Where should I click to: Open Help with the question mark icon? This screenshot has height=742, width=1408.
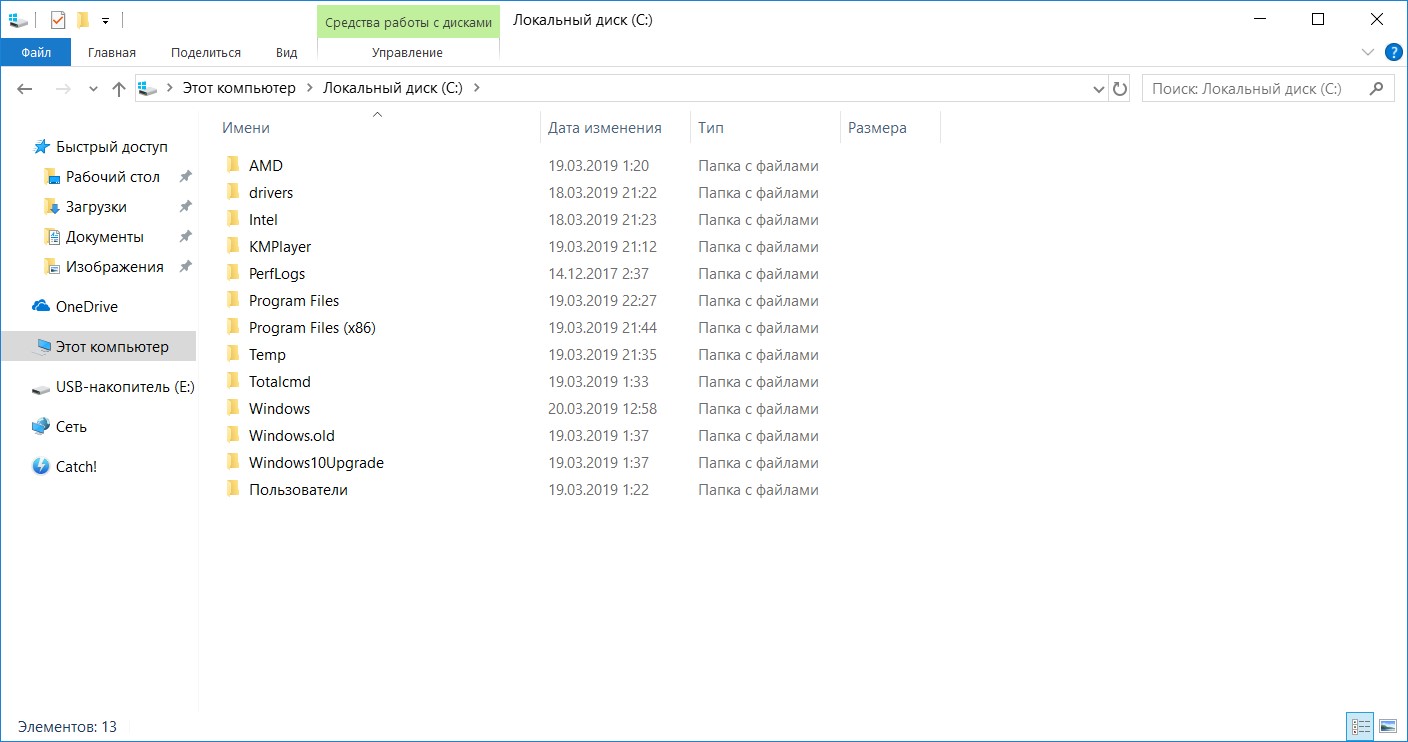tap(1394, 52)
